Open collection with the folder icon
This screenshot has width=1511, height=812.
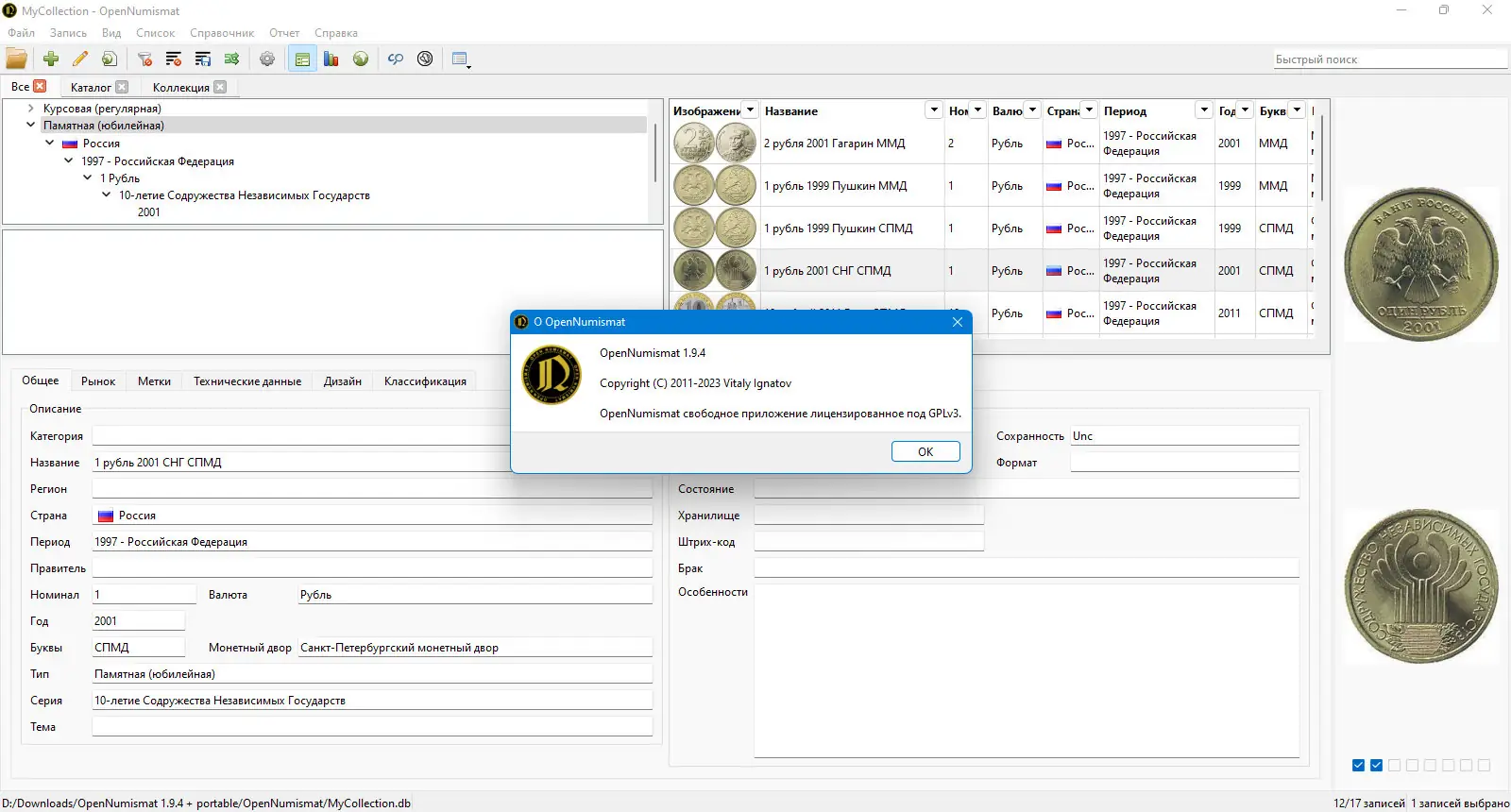tap(17, 59)
